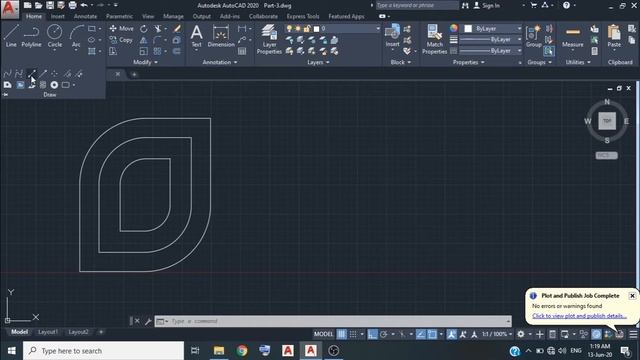Expand the Annotation panel
The width and height of the screenshot is (640, 360).
tap(220, 62)
